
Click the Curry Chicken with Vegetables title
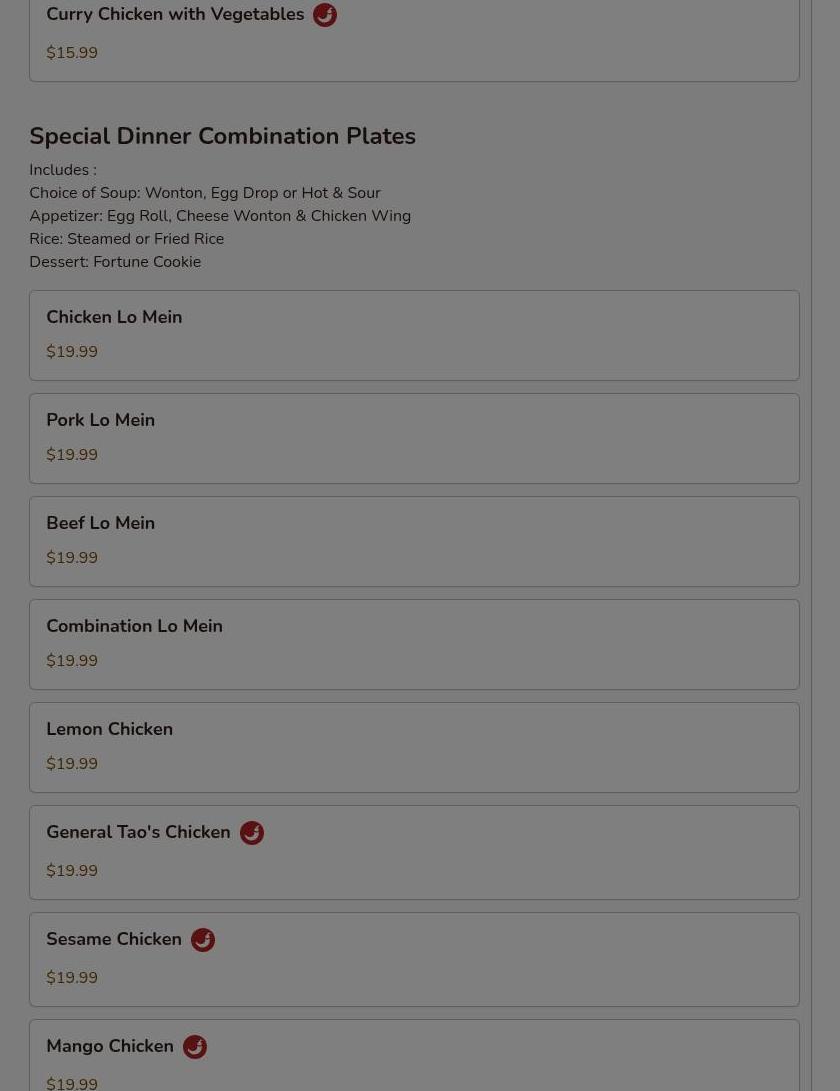point(175,14)
